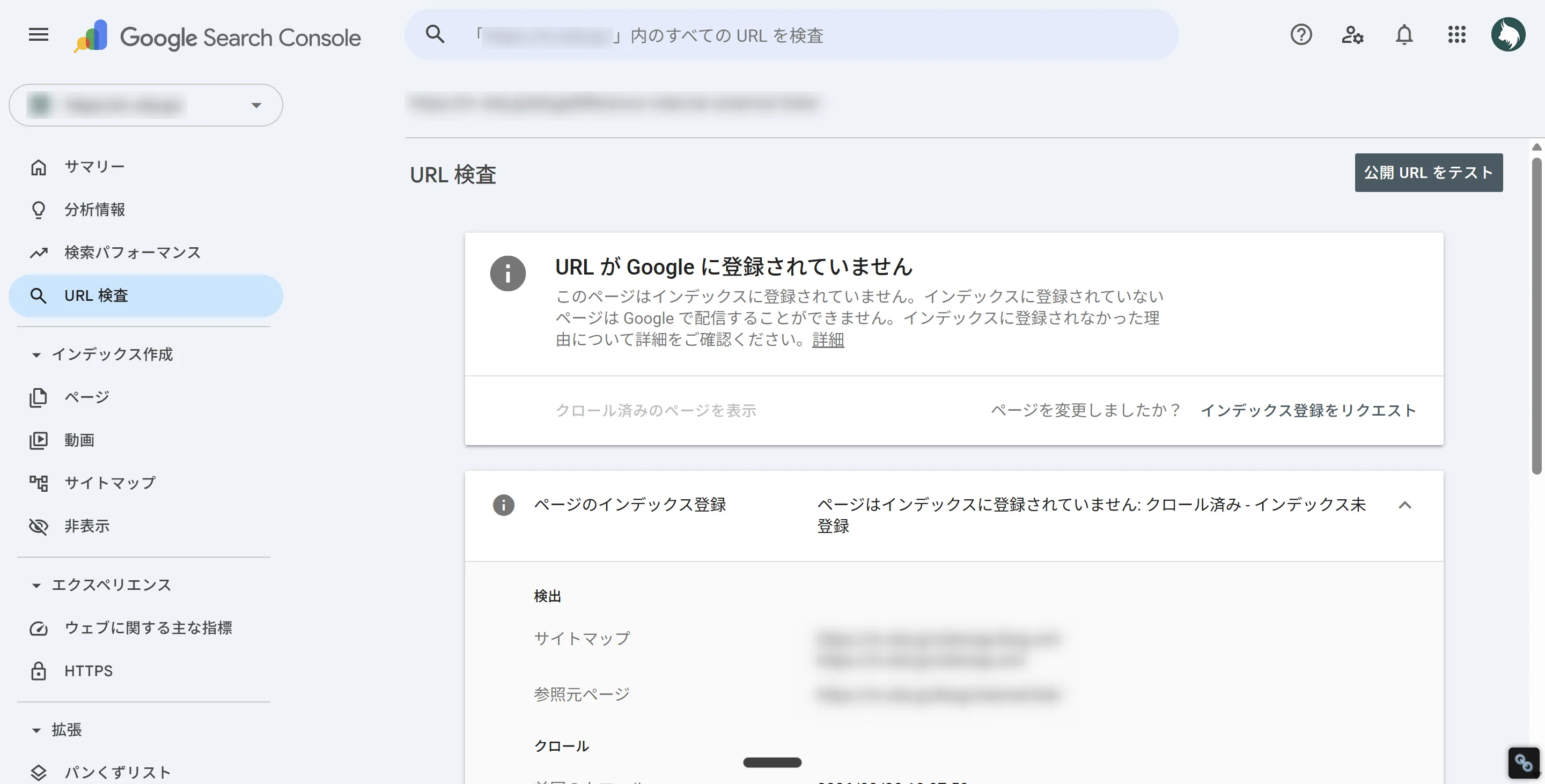Click the 公開 URL をテスト button

pos(1429,173)
